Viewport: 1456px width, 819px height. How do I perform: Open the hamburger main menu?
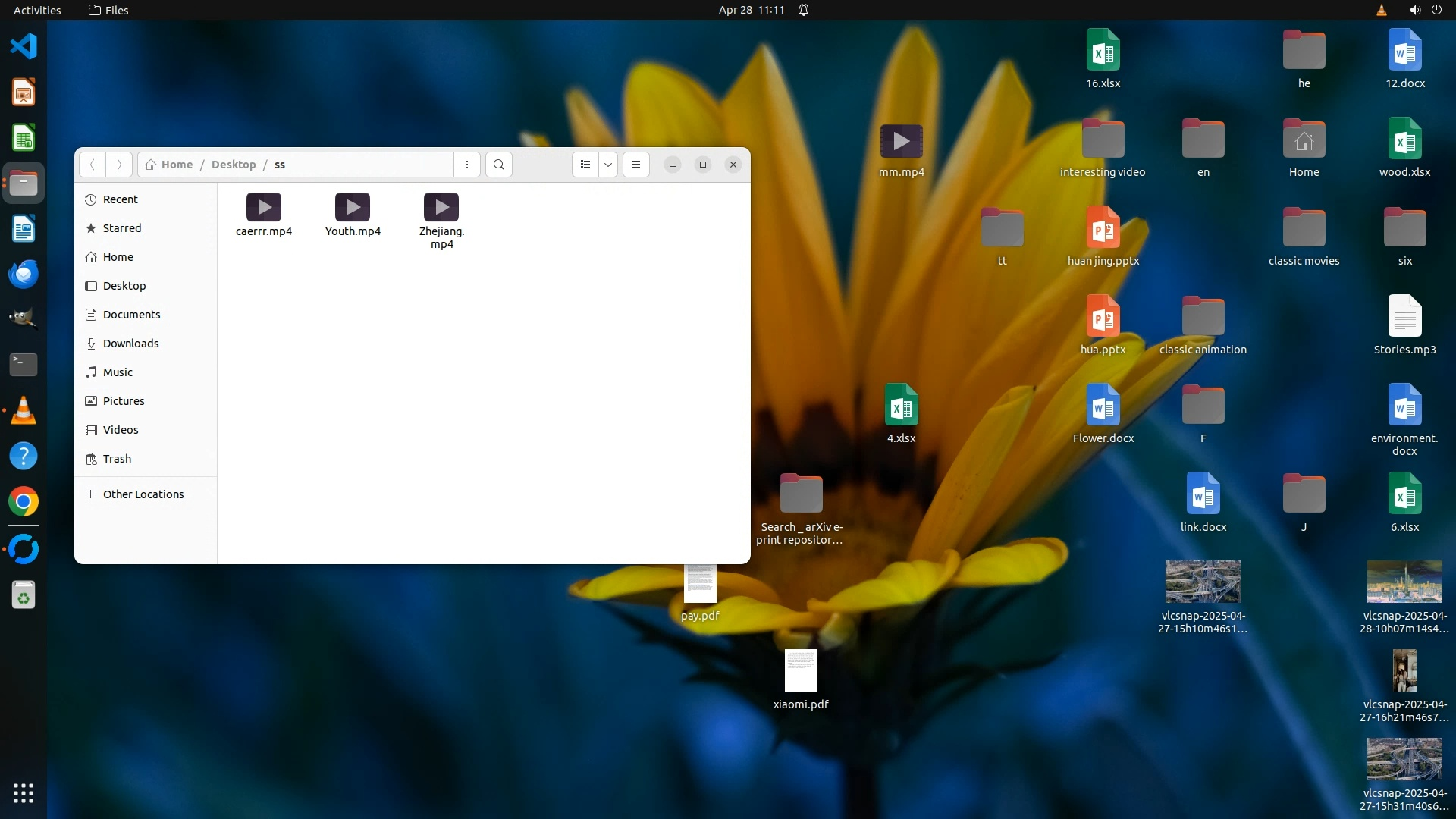point(636,165)
